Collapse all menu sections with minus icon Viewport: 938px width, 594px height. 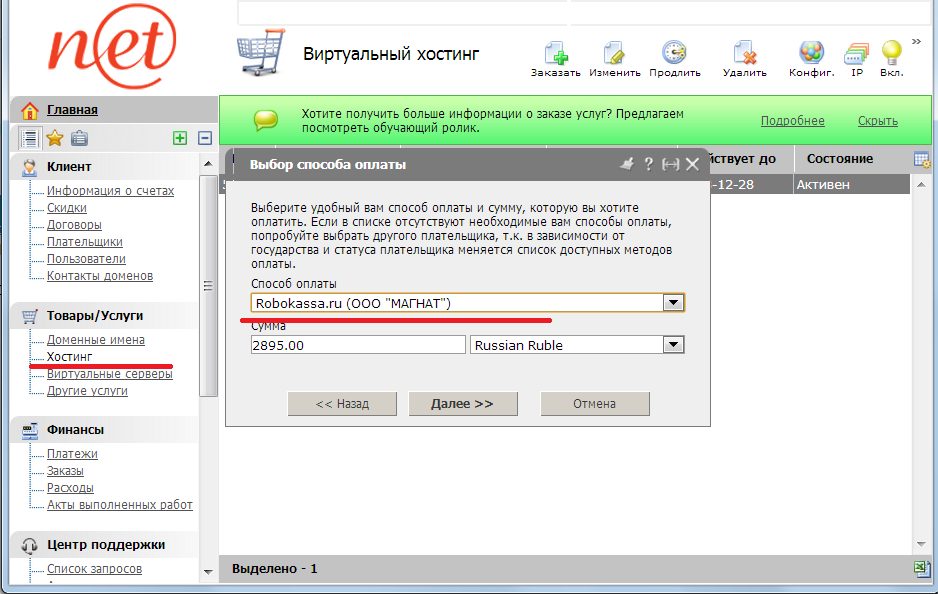tap(205, 139)
